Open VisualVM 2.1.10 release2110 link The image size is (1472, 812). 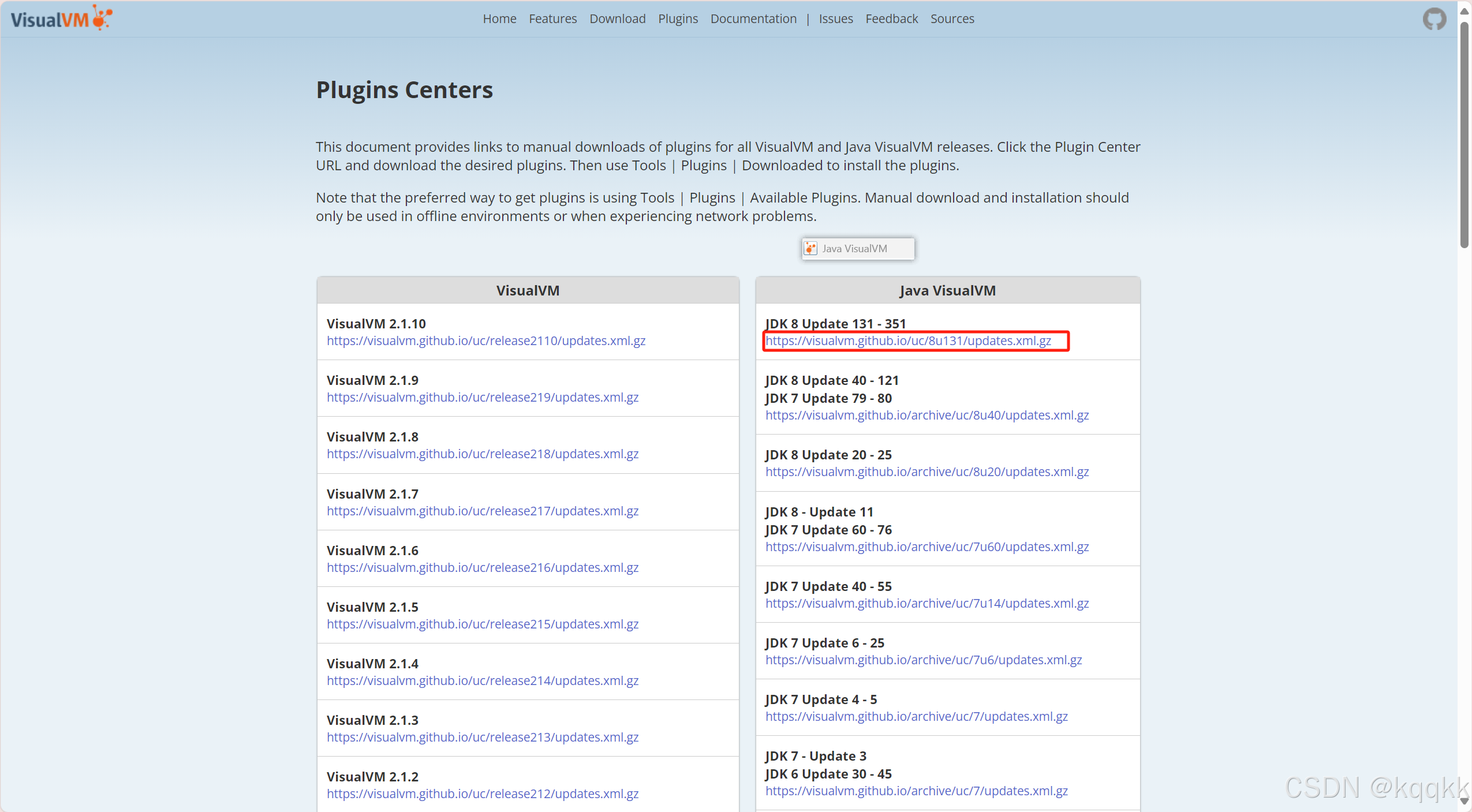tap(485, 341)
